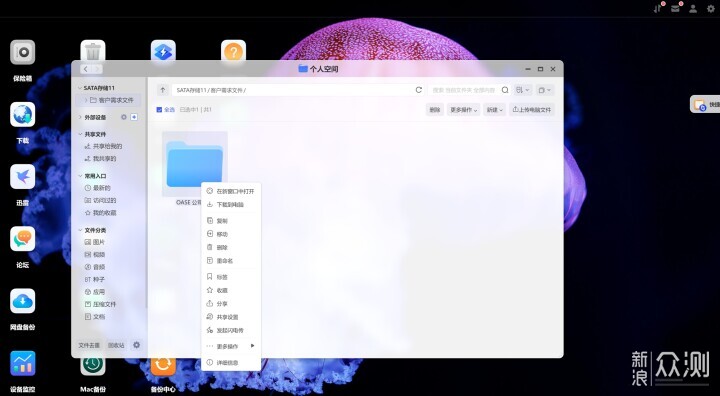Screen dimensions: 720x396
Task: Expand the 客户需求文件 tree folder
Action: [86, 100]
